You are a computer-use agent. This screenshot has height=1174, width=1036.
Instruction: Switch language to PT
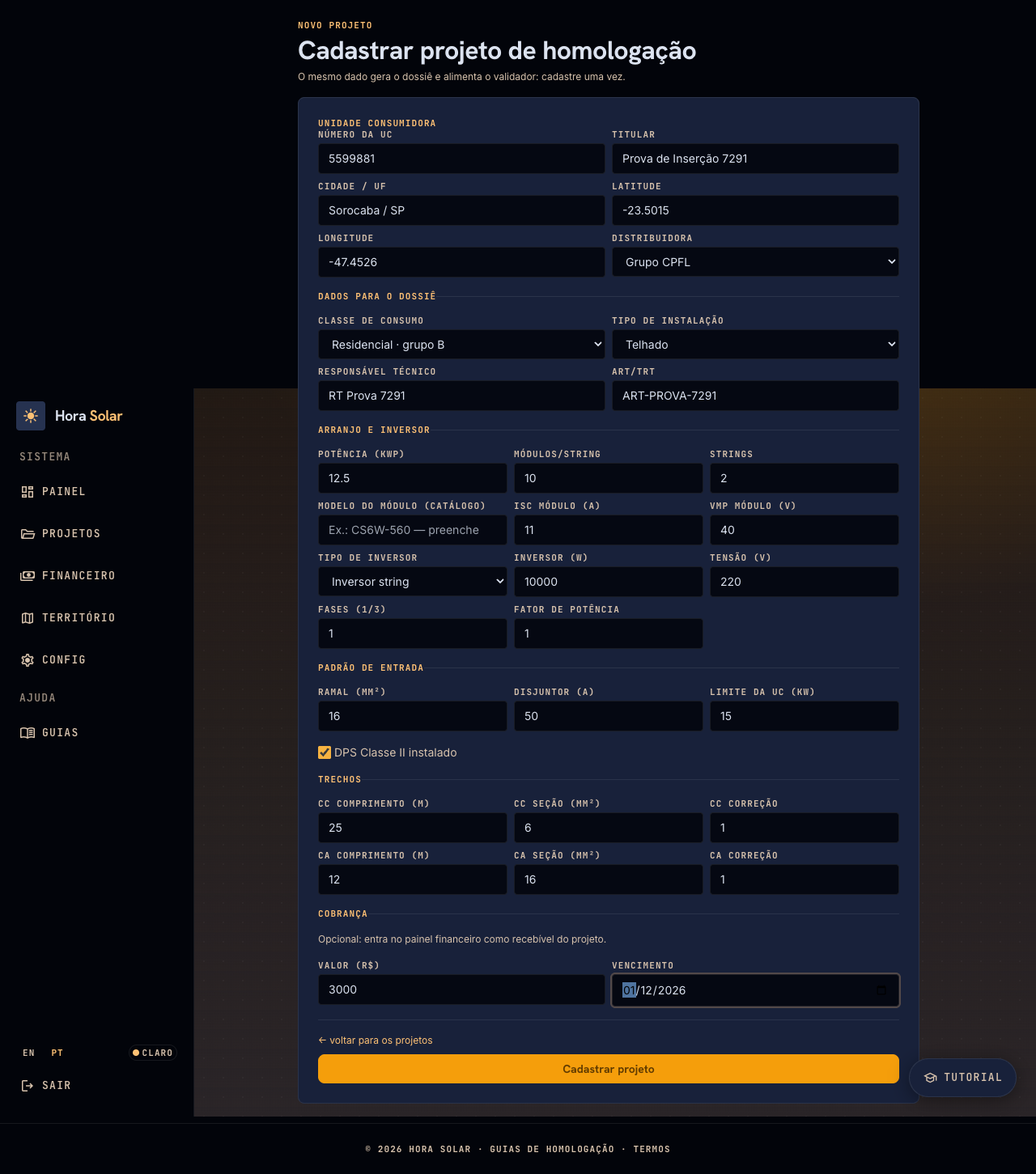click(x=57, y=1053)
